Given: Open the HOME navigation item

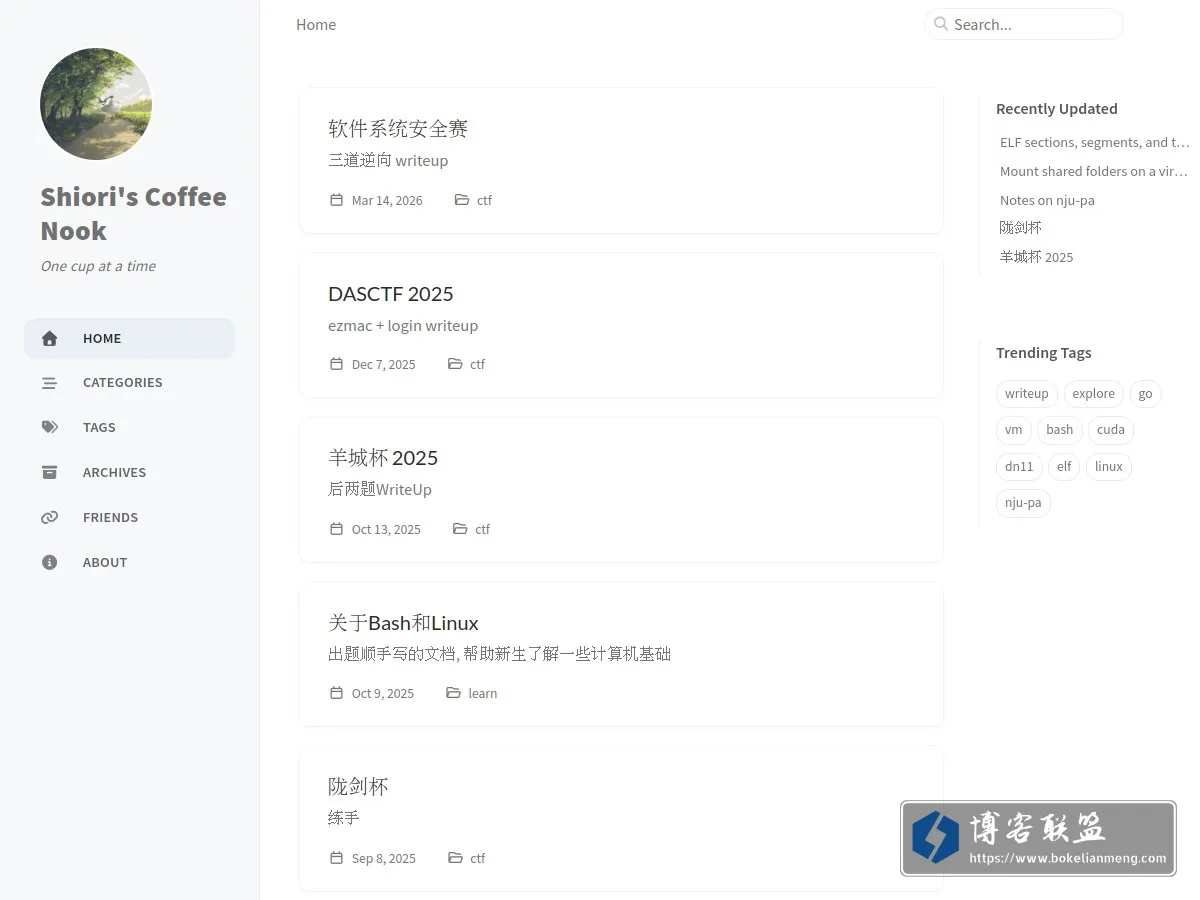Looking at the screenshot, I should pos(129,338).
